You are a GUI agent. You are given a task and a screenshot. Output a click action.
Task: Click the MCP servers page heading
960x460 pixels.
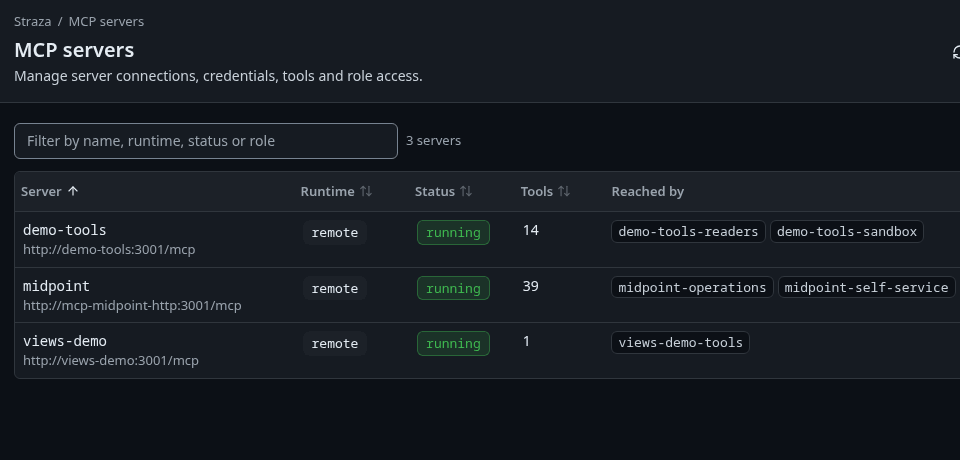(74, 50)
